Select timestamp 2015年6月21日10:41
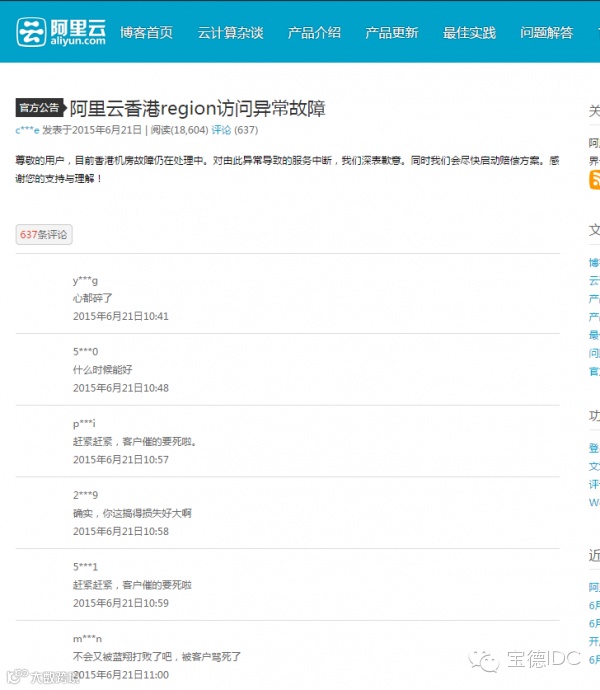Image resolution: width=600 pixels, height=690 pixels. pyautogui.click(x=121, y=316)
